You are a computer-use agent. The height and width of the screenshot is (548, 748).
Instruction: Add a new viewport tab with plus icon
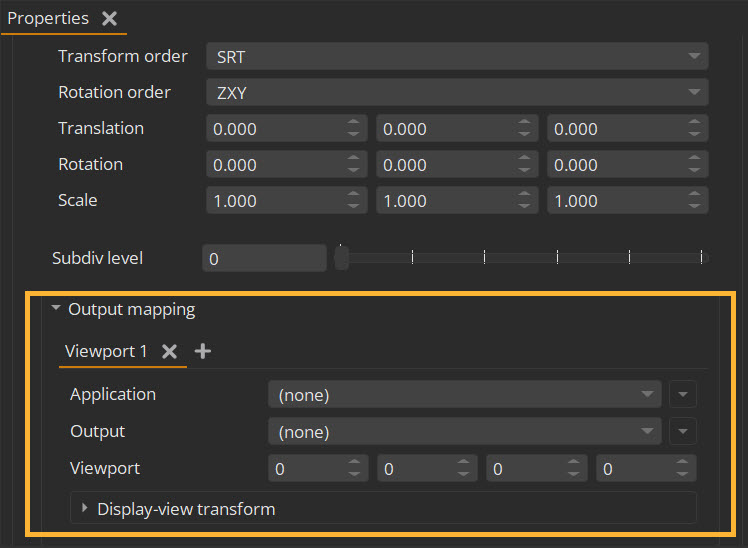[x=203, y=351]
